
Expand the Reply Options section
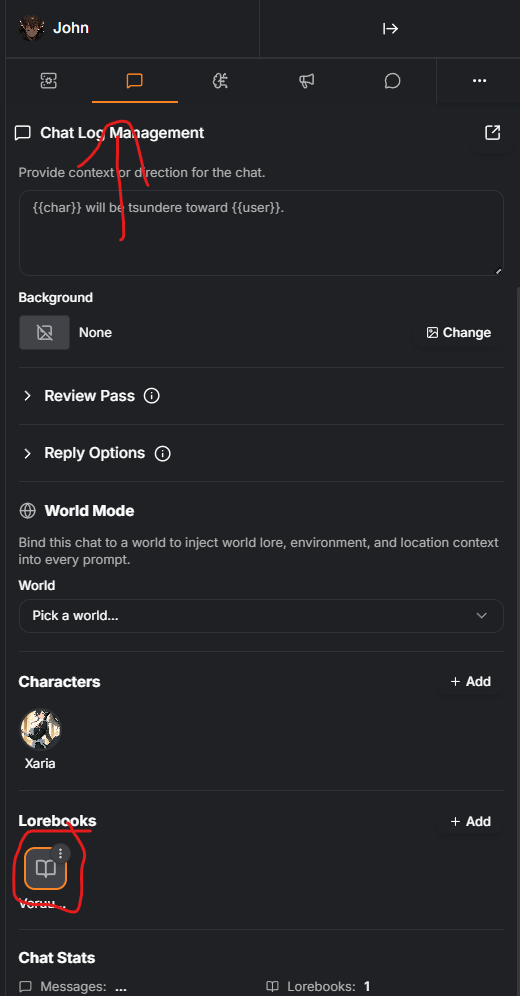pos(95,454)
